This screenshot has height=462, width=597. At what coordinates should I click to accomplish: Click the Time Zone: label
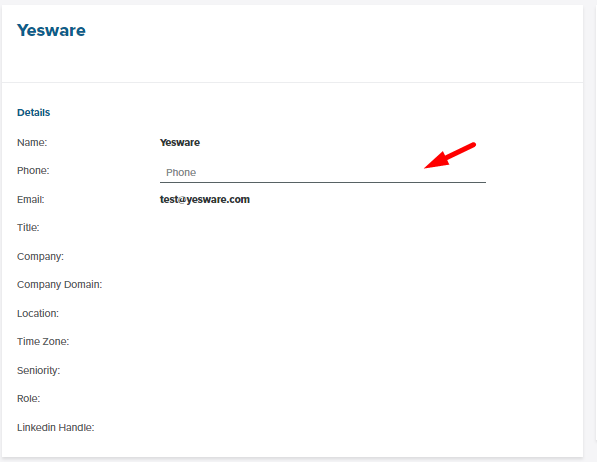pyautogui.click(x=43, y=341)
